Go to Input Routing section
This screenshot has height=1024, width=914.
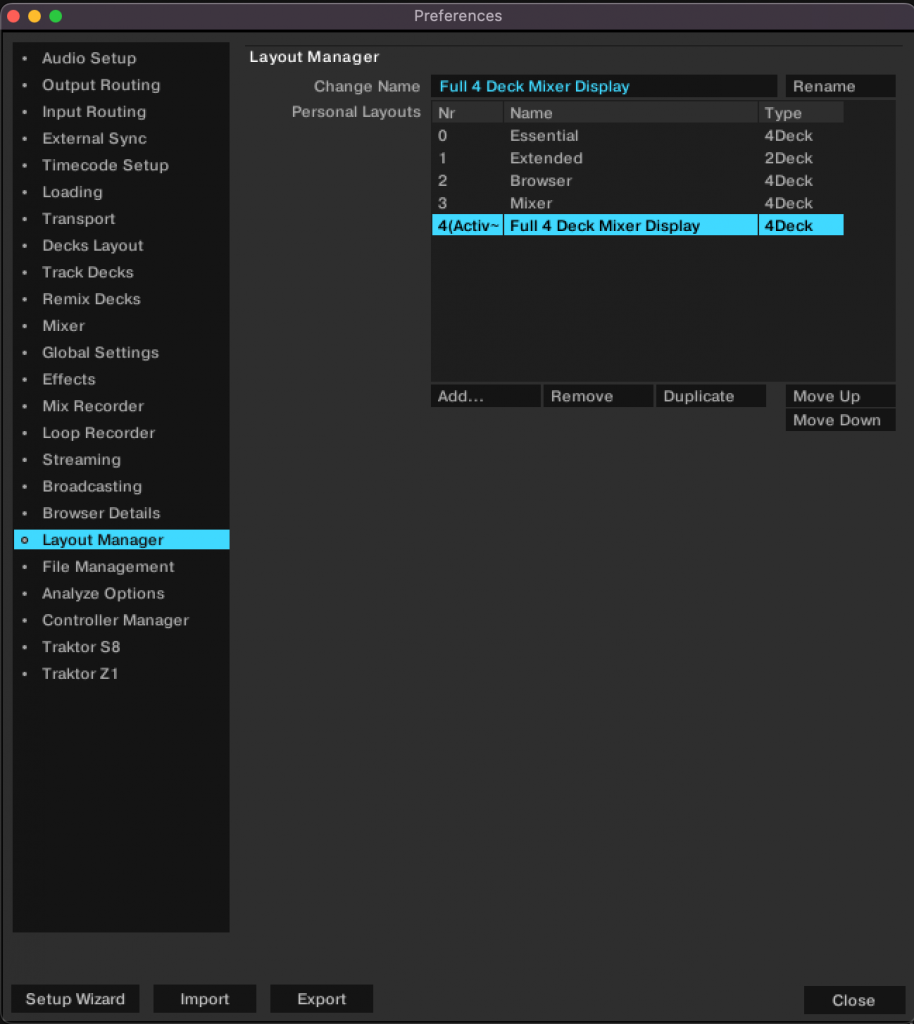coord(121,112)
